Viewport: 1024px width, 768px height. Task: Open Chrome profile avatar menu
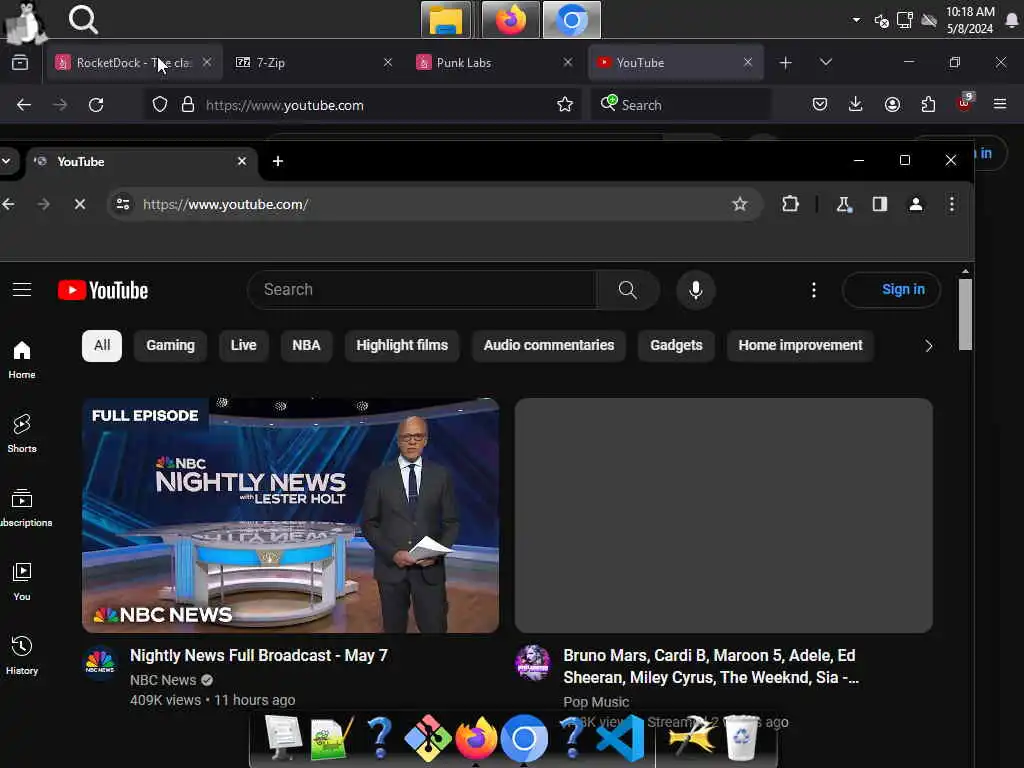[916, 204]
